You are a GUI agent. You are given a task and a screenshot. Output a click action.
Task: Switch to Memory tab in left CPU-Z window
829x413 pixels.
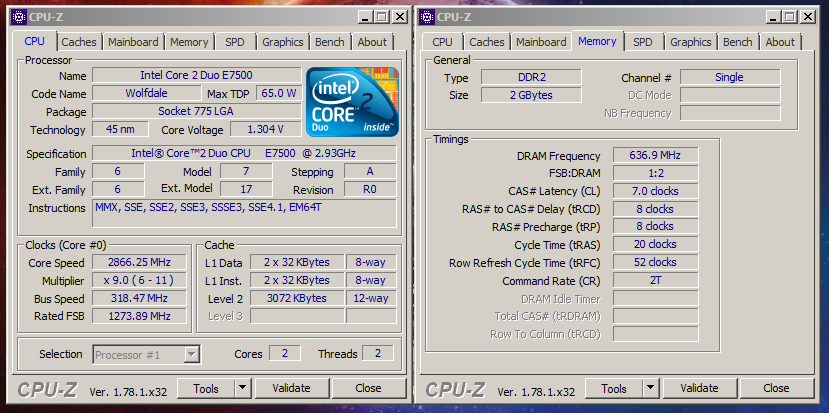(189, 42)
